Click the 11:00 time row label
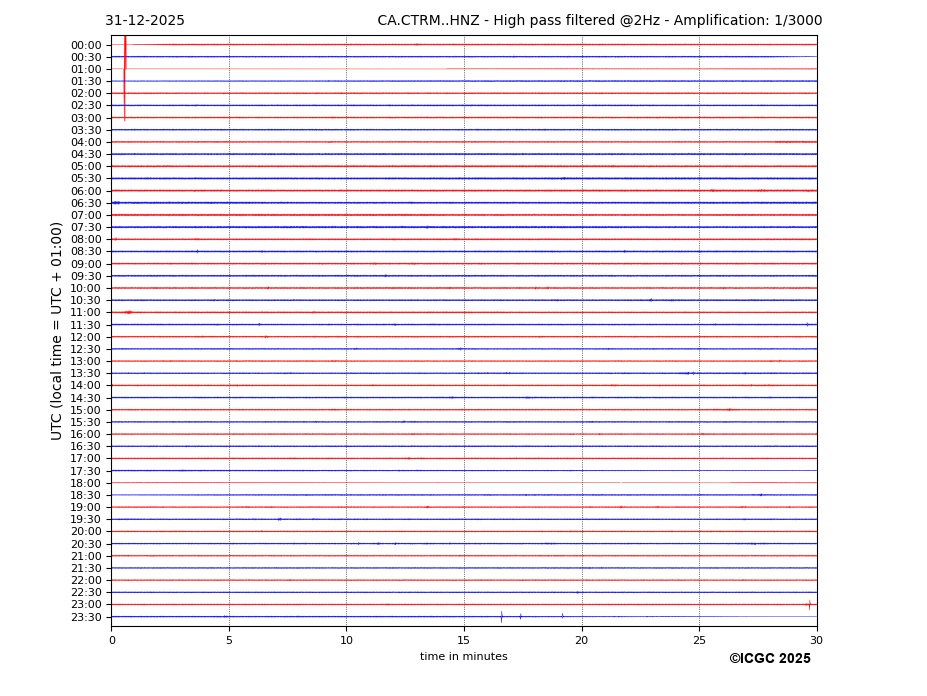This screenshot has height=696, width=927. [86, 313]
